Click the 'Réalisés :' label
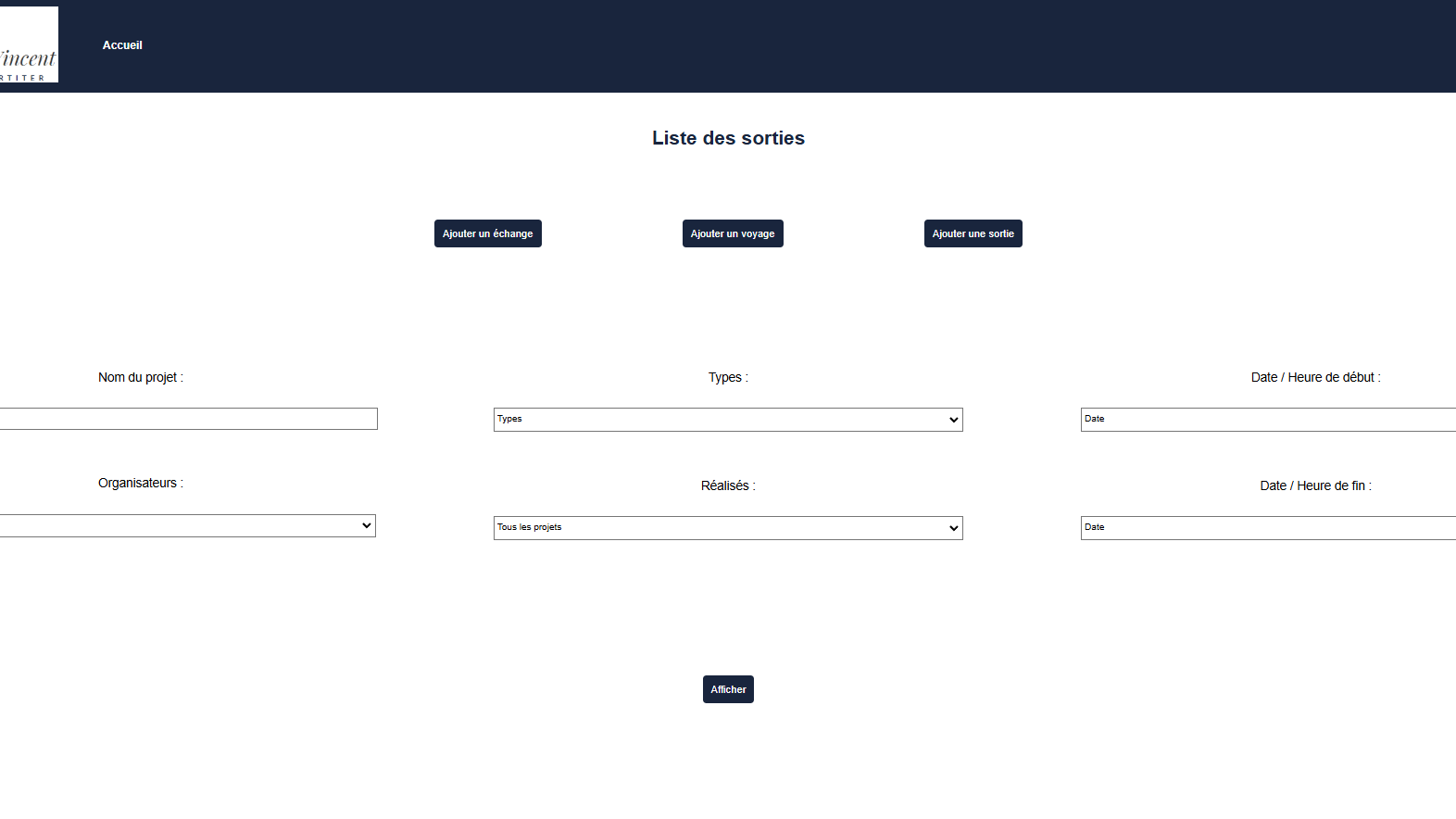The width and height of the screenshot is (1456, 819). tap(728, 485)
